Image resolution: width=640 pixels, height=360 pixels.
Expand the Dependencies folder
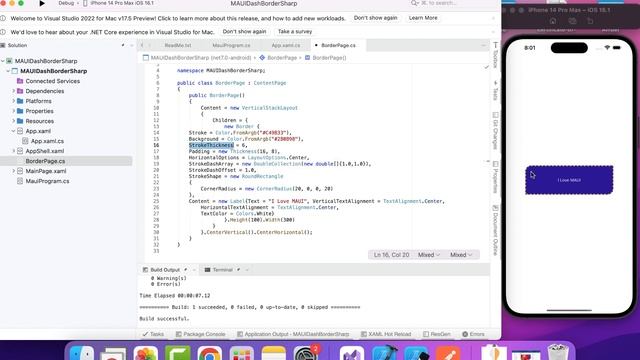click(x=13, y=91)
